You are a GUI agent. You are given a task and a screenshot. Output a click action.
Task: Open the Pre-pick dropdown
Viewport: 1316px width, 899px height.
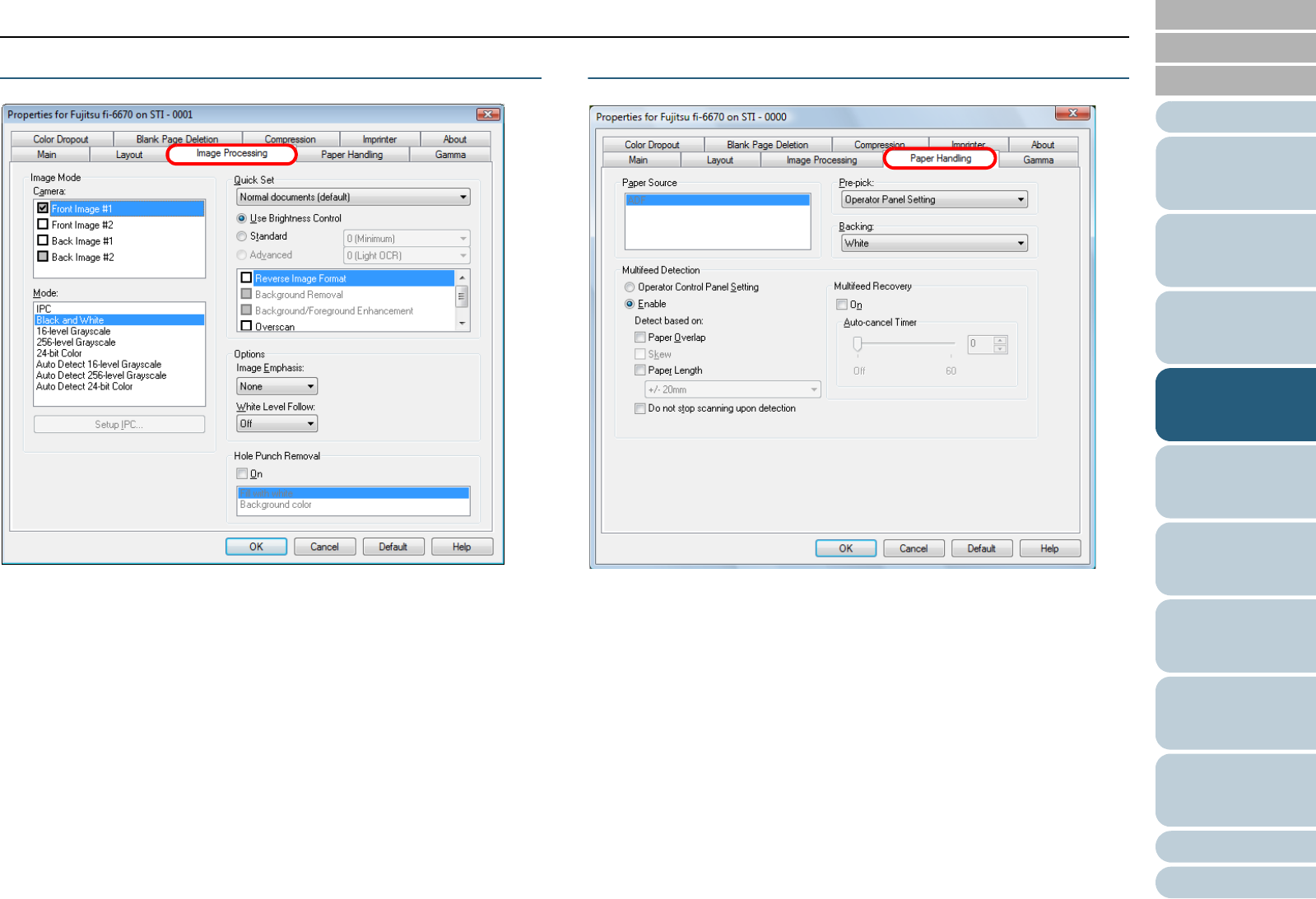coord(934,199)
